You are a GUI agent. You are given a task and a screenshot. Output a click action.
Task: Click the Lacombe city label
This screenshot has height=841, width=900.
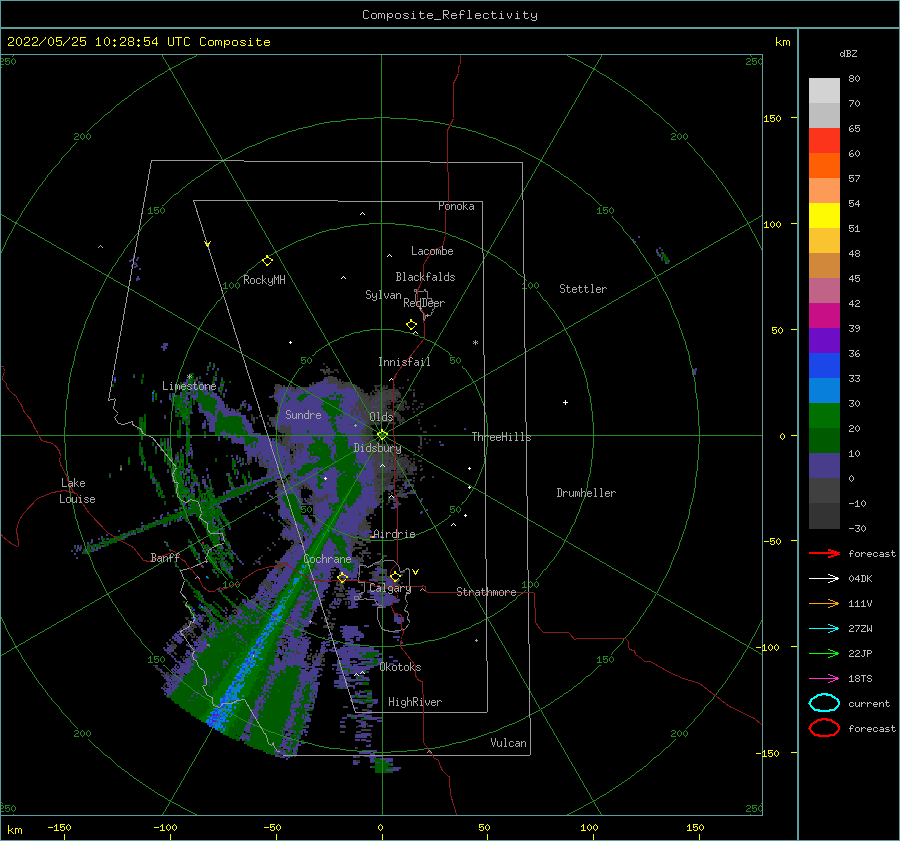click(x=432, y=251)
